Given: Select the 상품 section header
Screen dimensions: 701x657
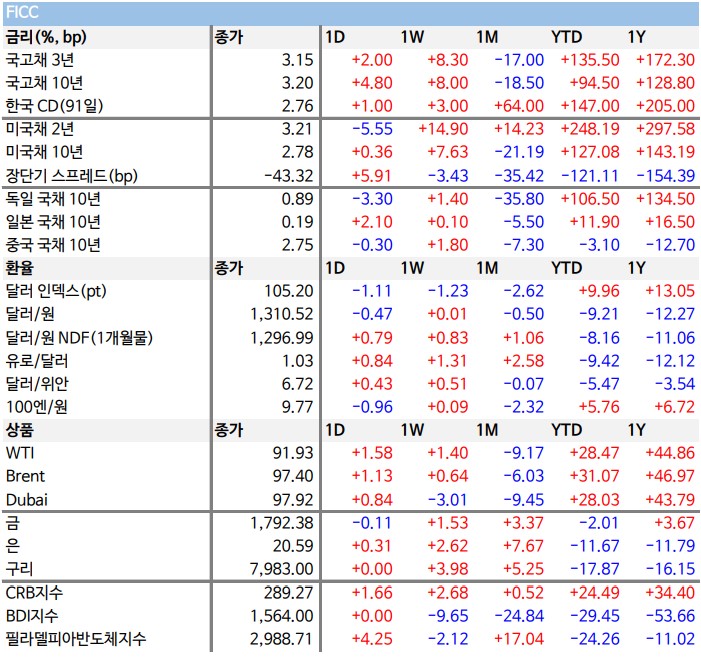Looking at the screenshot, I should tap(19, 430).
